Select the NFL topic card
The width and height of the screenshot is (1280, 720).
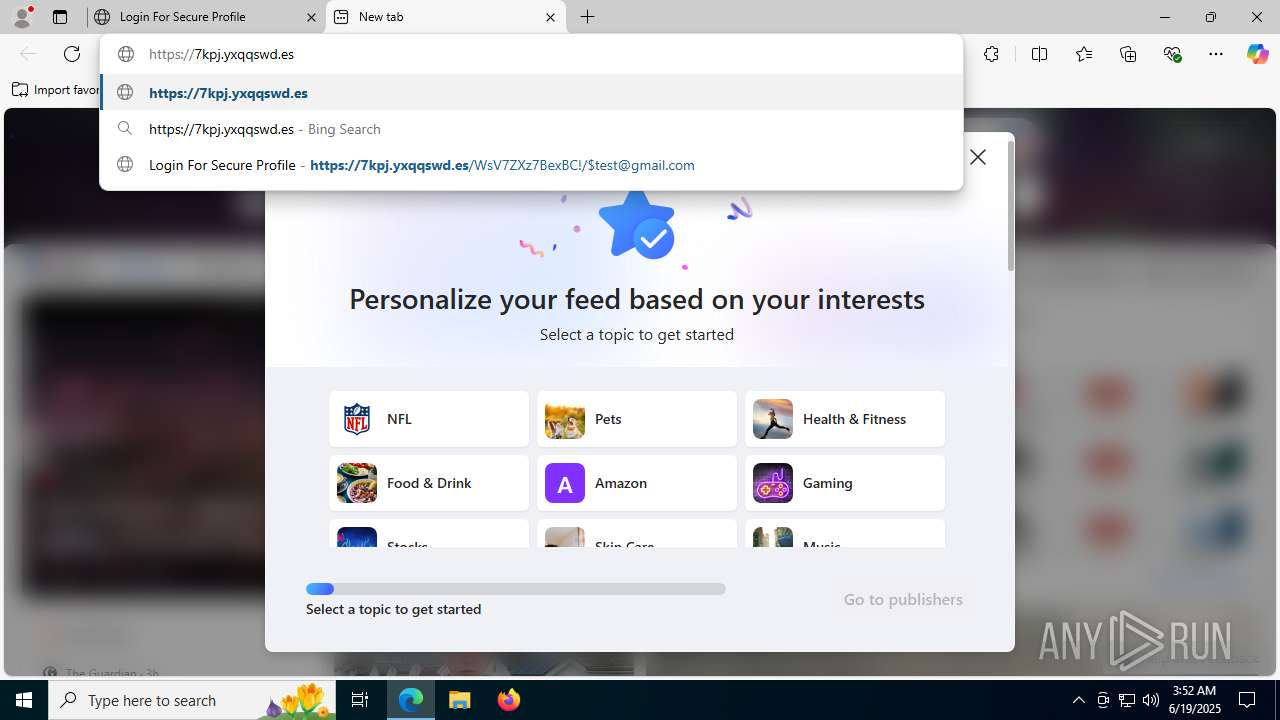(x=429, y=419)
